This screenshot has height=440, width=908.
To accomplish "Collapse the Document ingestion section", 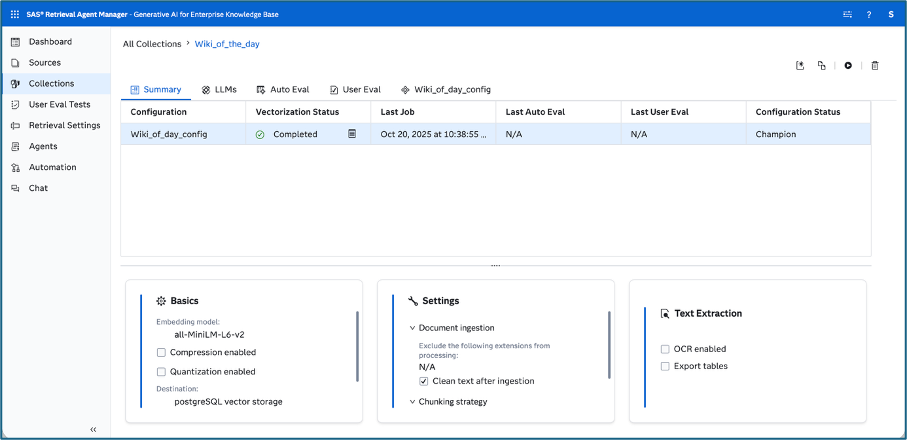I will point(412,328).
